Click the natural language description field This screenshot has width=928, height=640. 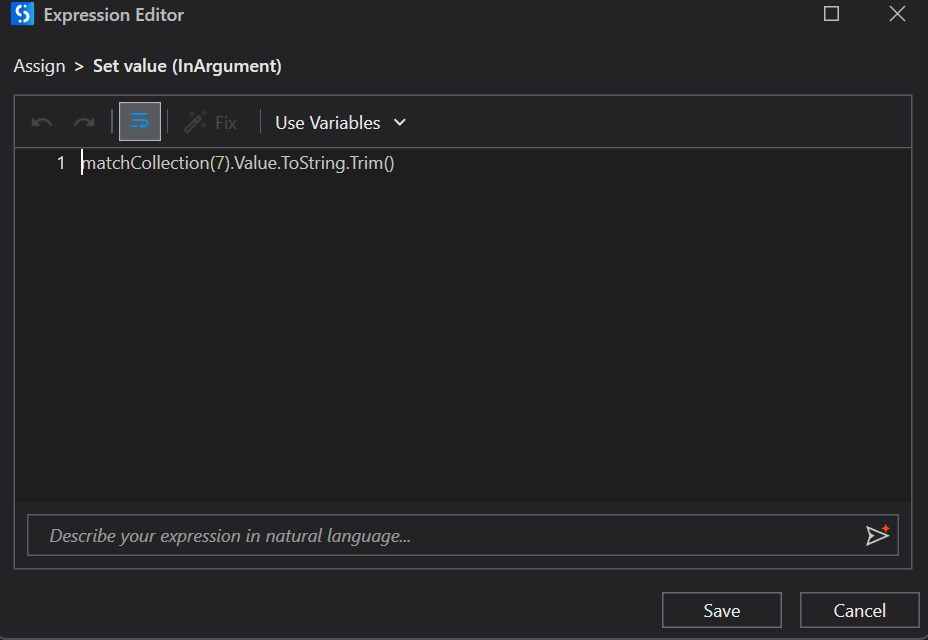click(400, 535)
